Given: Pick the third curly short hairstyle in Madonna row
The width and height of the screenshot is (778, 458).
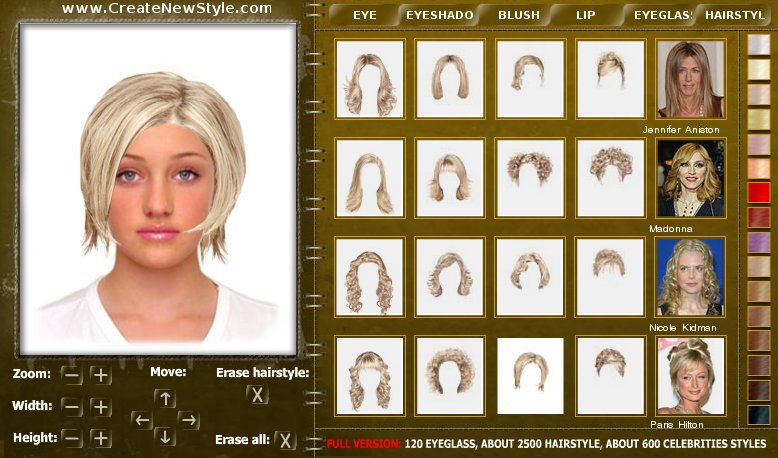Looking at the screenshot, I should (x=530, y=178).
